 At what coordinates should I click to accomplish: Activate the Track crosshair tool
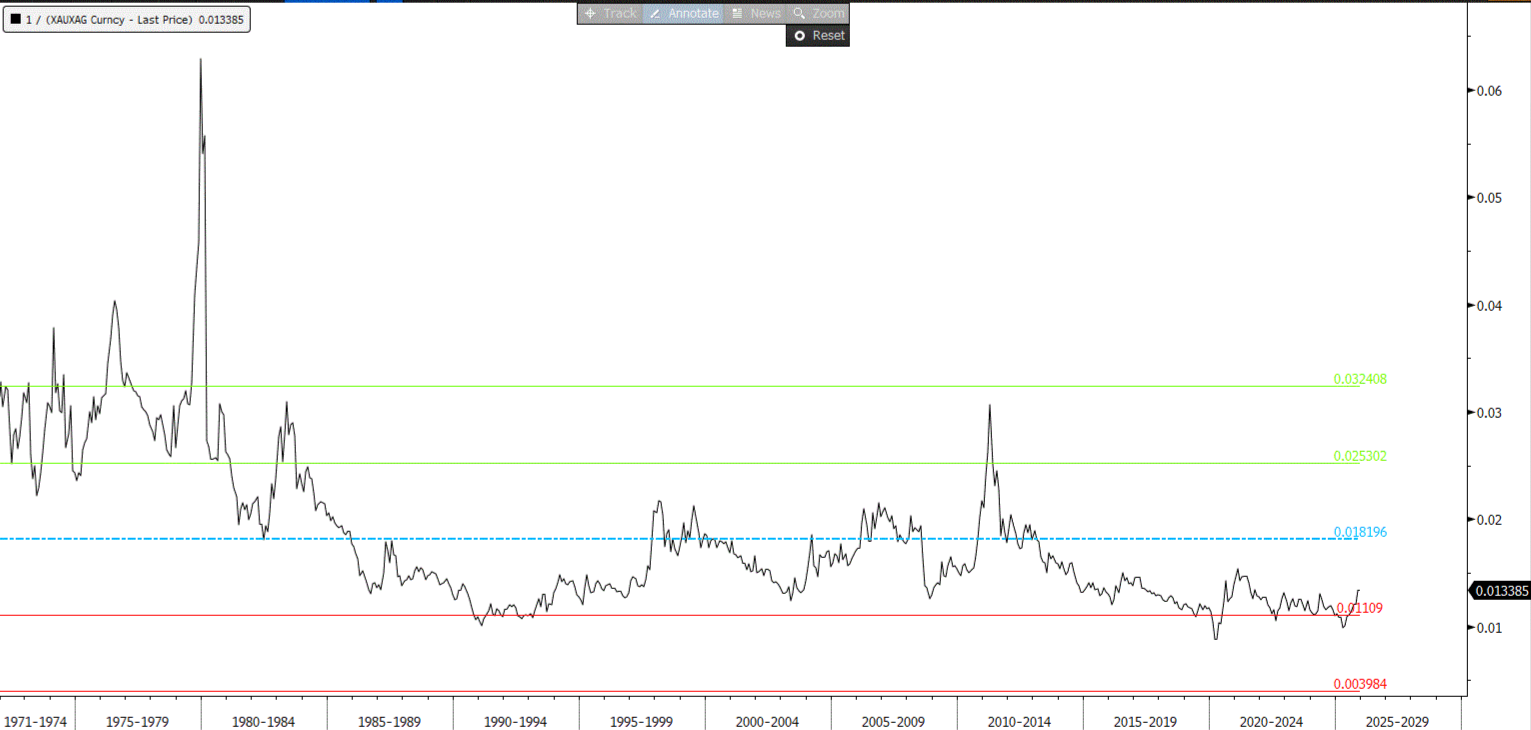610,13
